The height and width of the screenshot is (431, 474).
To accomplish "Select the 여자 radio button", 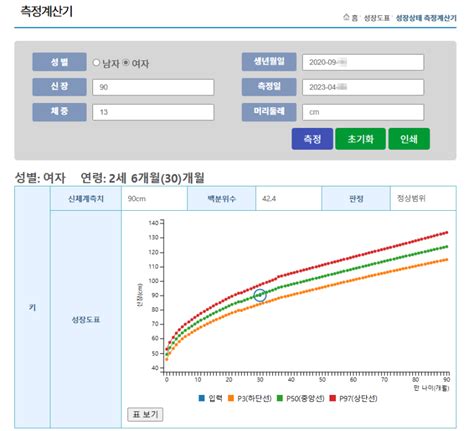I will point(126,62).
